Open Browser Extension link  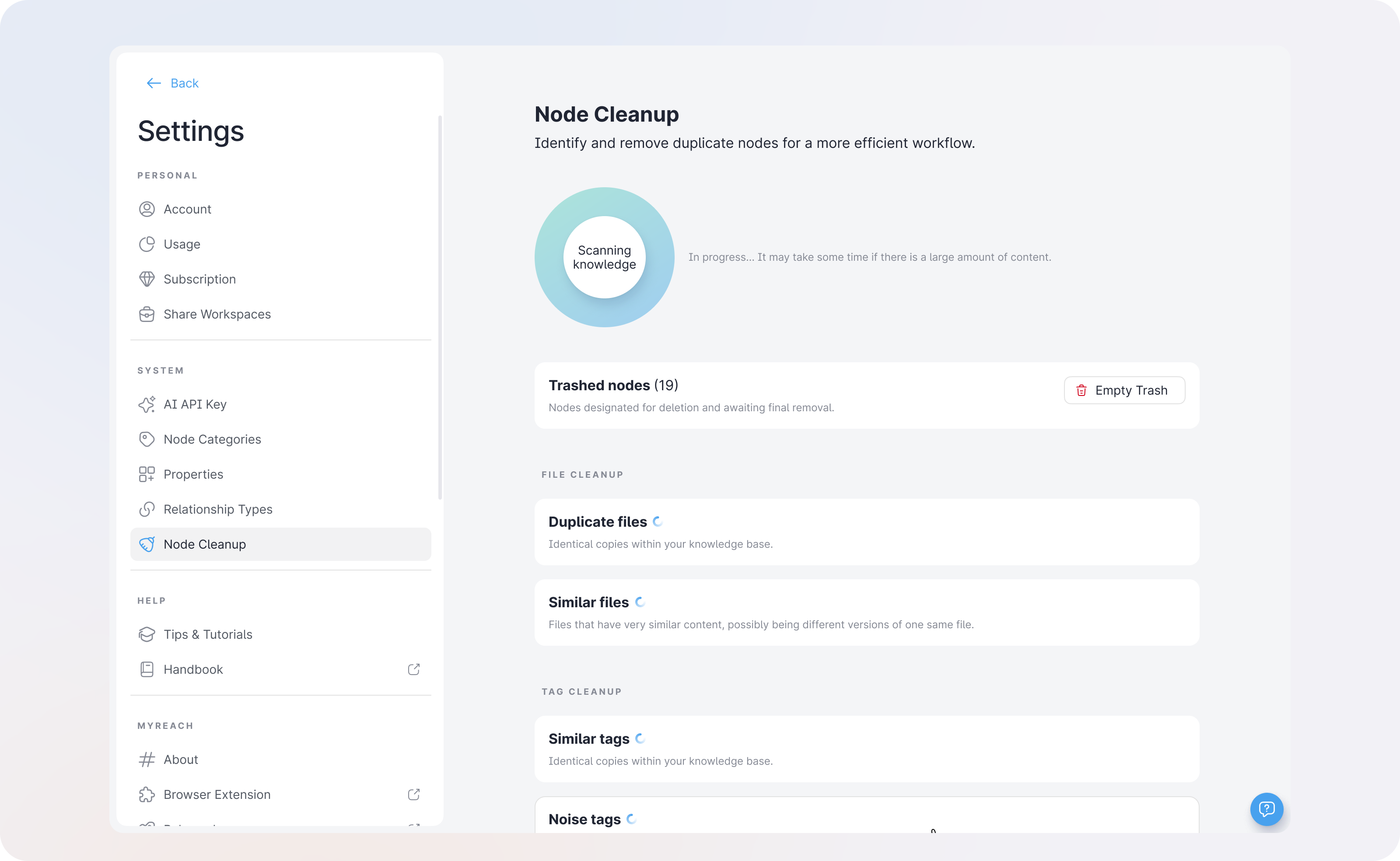pyautogui.click(x=281, y=794)
